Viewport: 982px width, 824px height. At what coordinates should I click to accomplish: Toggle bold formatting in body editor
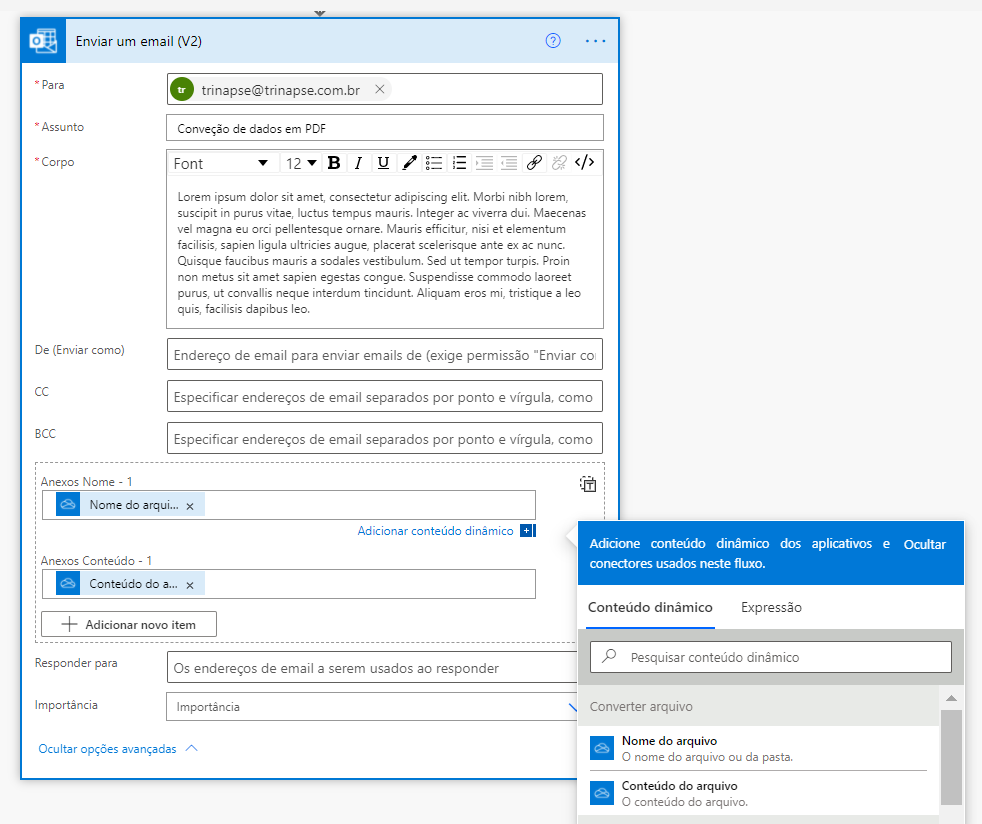[x=334, y=163]
